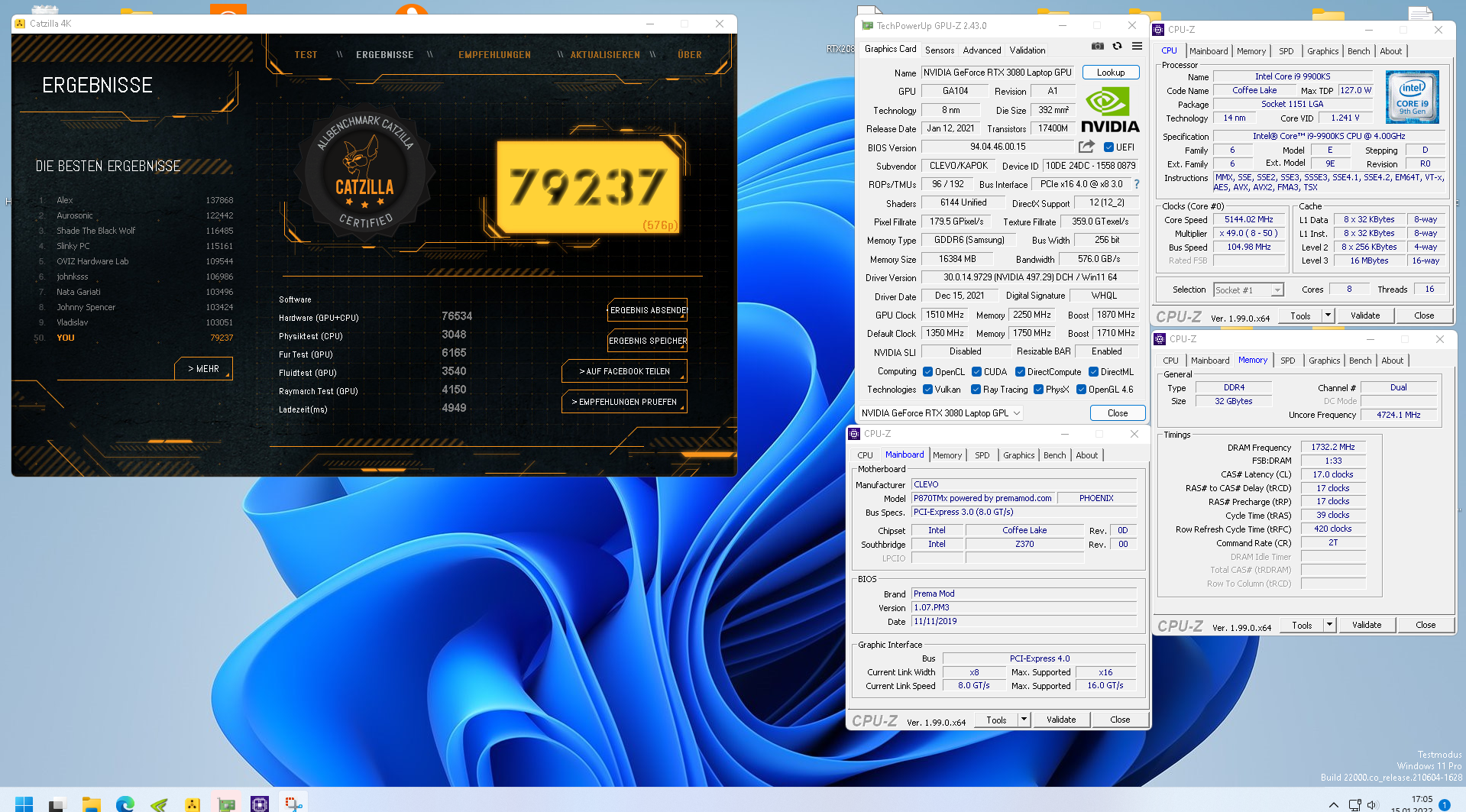The image size is (1466, 812).
Task: Open the GPU-Z hamburger menu
Action: [1137, 46]
